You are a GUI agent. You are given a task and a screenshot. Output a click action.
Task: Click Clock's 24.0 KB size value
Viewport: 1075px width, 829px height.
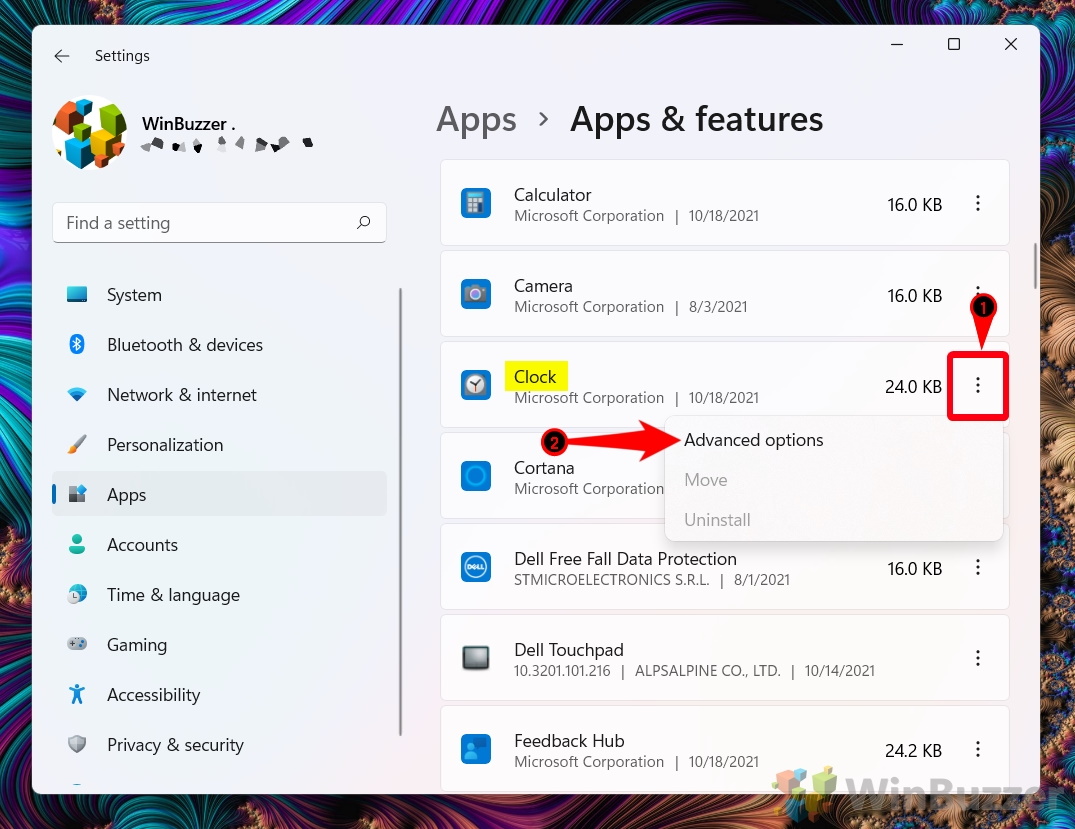click(913, 387)
